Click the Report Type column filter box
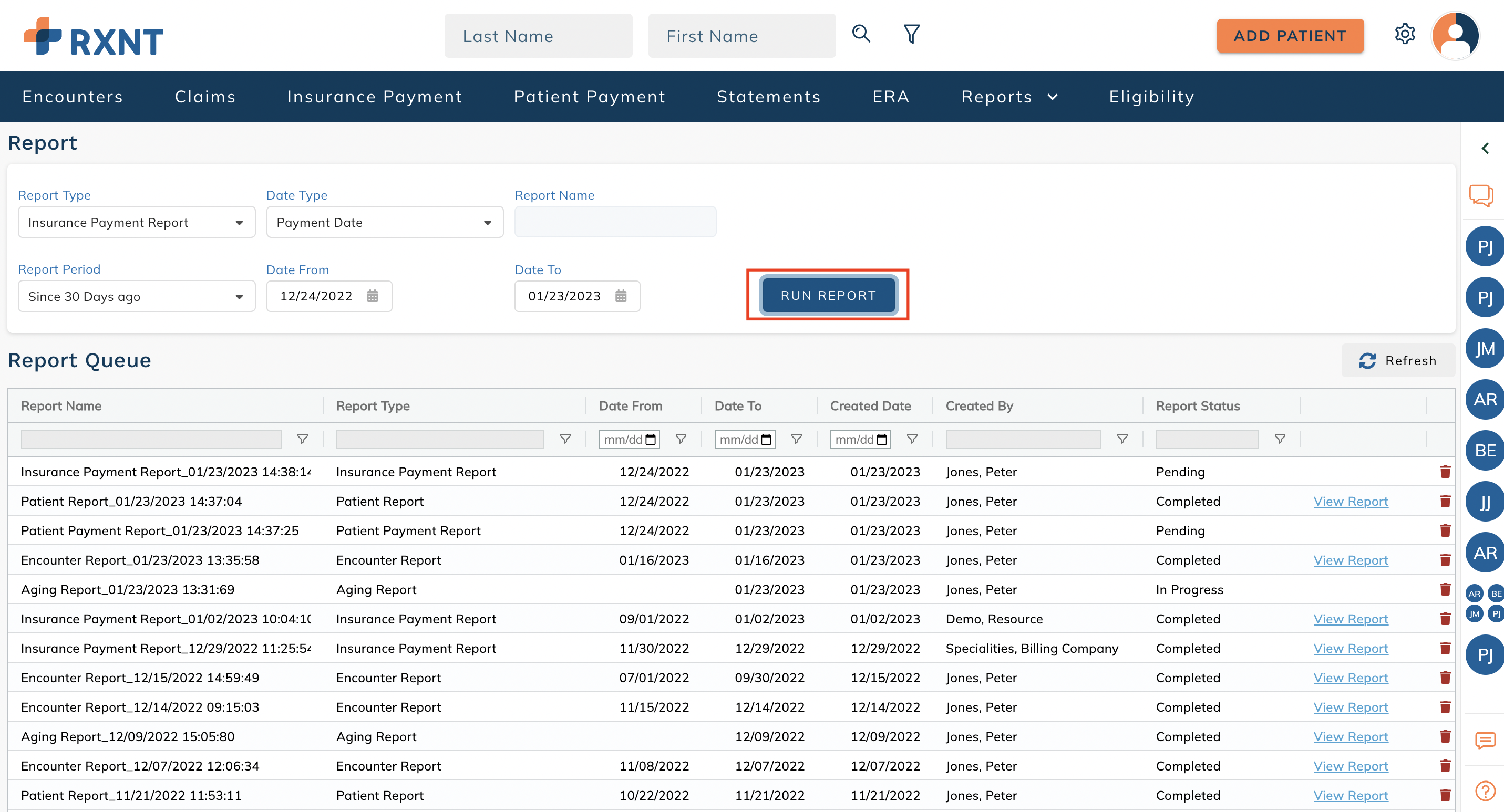1504x812 pixels. tap(440, 439)
